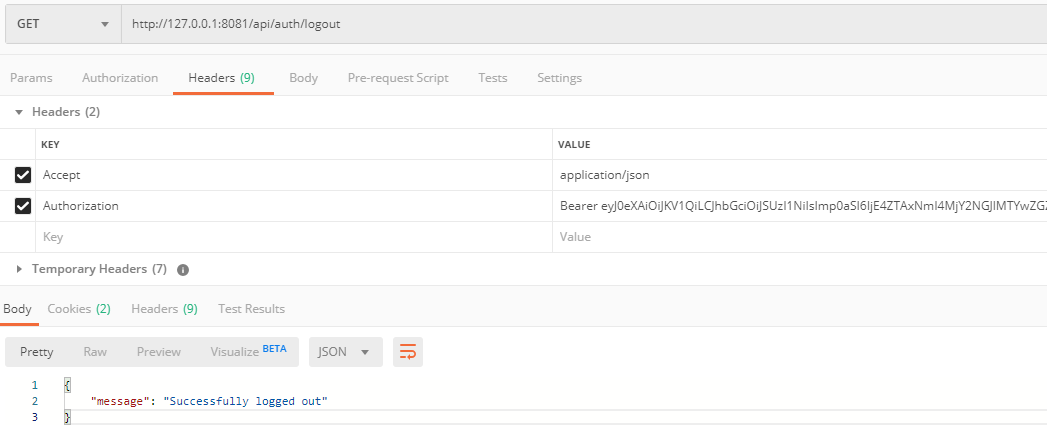Switch to the Params tab
Viewport: 1047px width, 425px height.
pyautogui.click(x=31, y=78)
